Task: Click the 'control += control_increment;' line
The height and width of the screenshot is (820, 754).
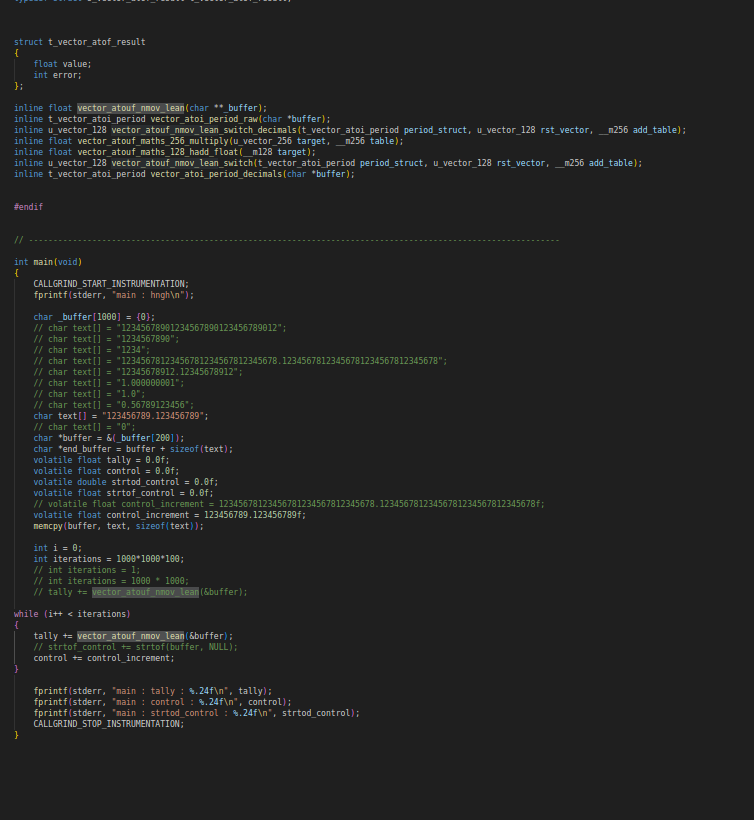Action: point(104,658)
